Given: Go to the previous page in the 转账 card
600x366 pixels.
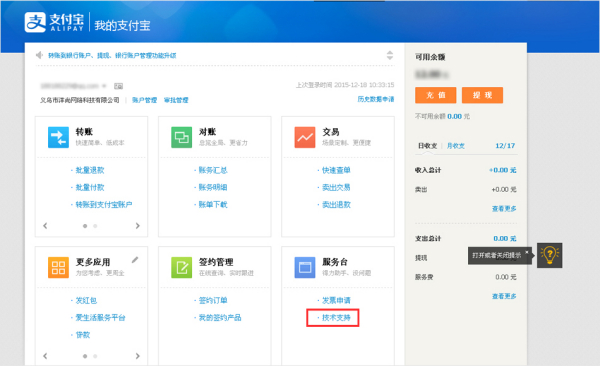Looking at the screenshot, I should pos(45,225).
